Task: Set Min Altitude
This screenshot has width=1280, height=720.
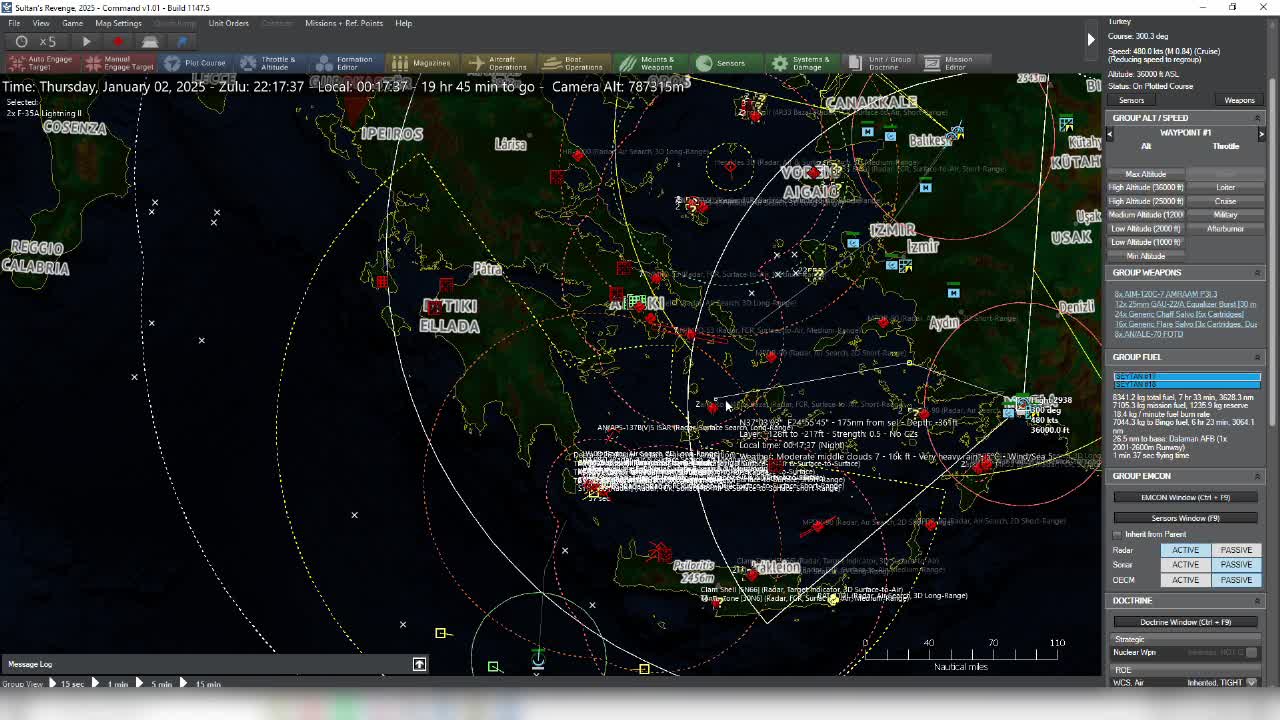Action: coord(1146,256)
